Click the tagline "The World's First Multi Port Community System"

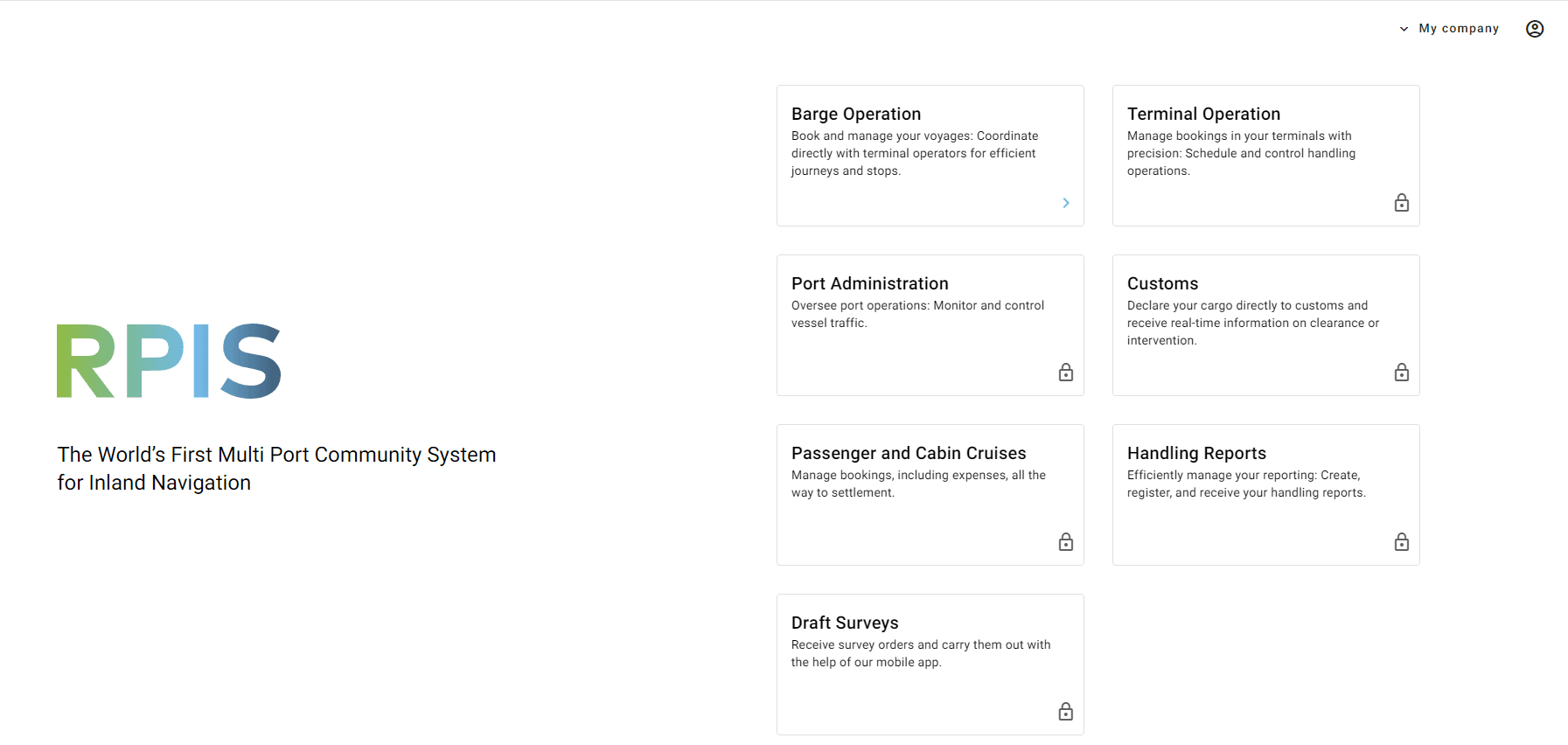(276, 455)
